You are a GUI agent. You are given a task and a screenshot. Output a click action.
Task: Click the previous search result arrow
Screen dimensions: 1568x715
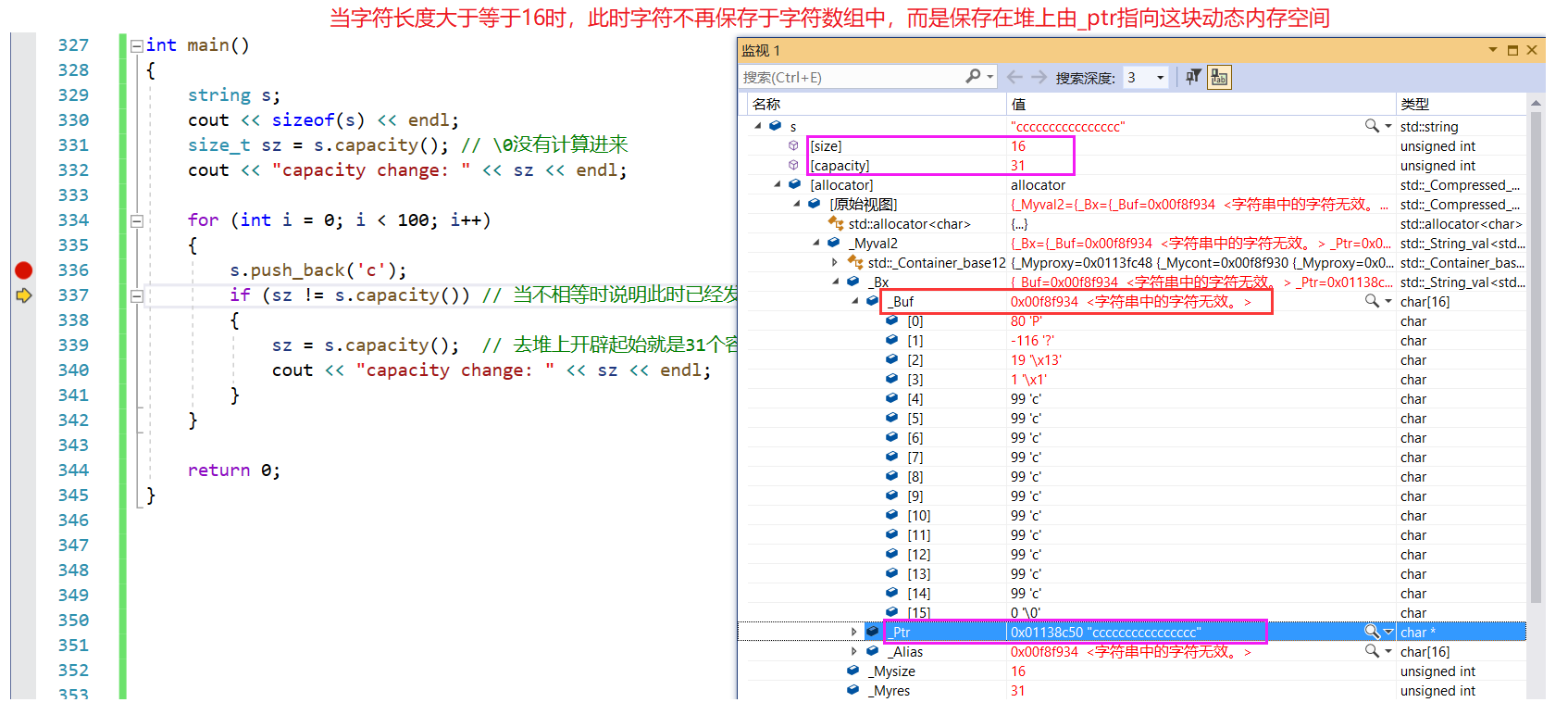tap(1014, 77)
